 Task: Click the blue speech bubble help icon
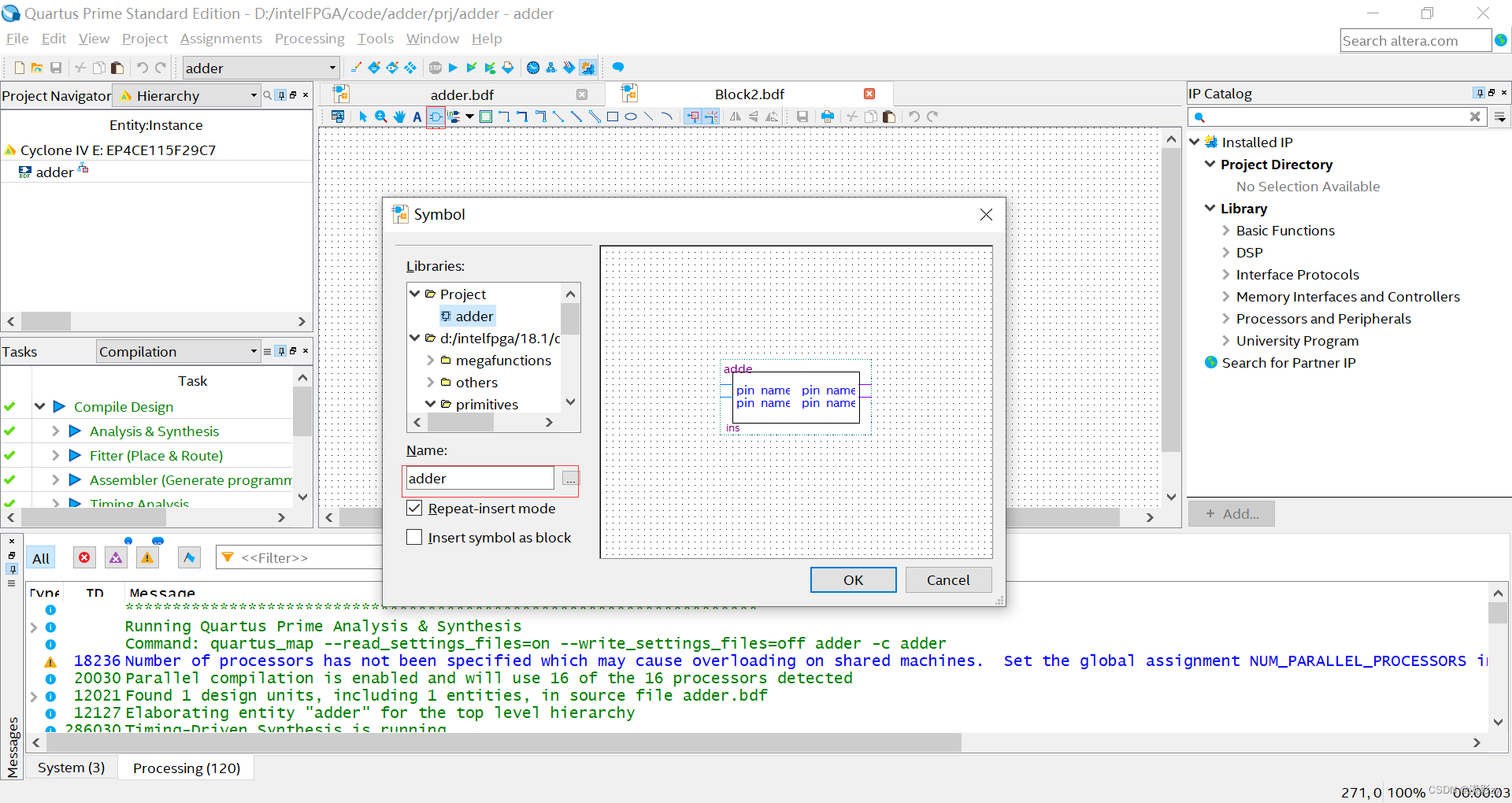(x=618, y=68)
